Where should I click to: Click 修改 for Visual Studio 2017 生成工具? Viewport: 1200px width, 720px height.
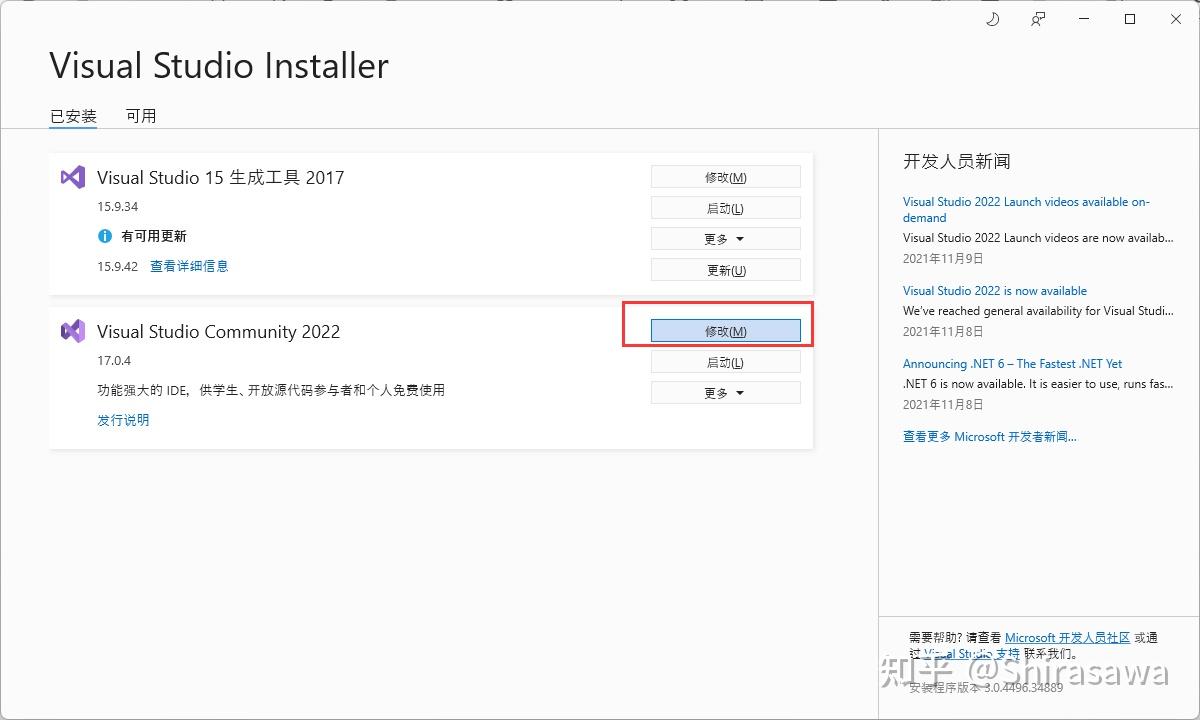point(725,176)
